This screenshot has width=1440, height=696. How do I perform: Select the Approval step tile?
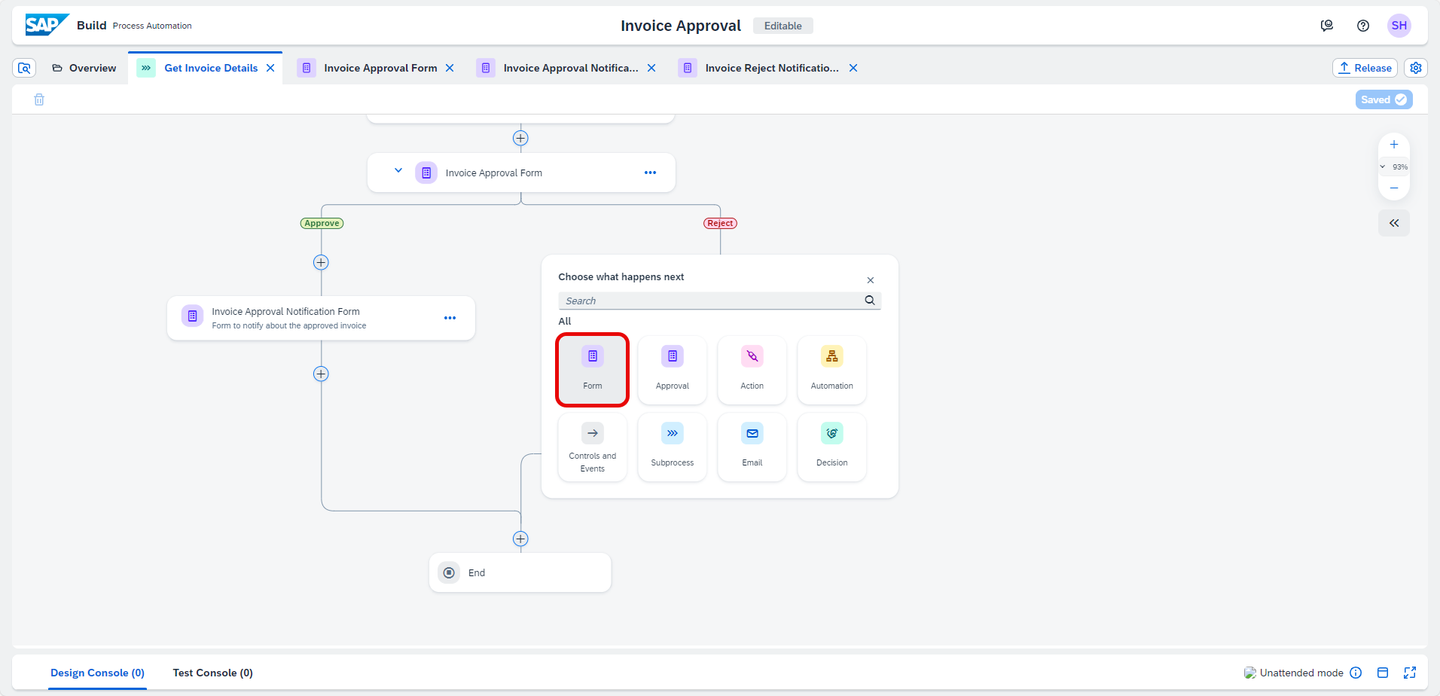pyautogui.click(x=672, y=370)
